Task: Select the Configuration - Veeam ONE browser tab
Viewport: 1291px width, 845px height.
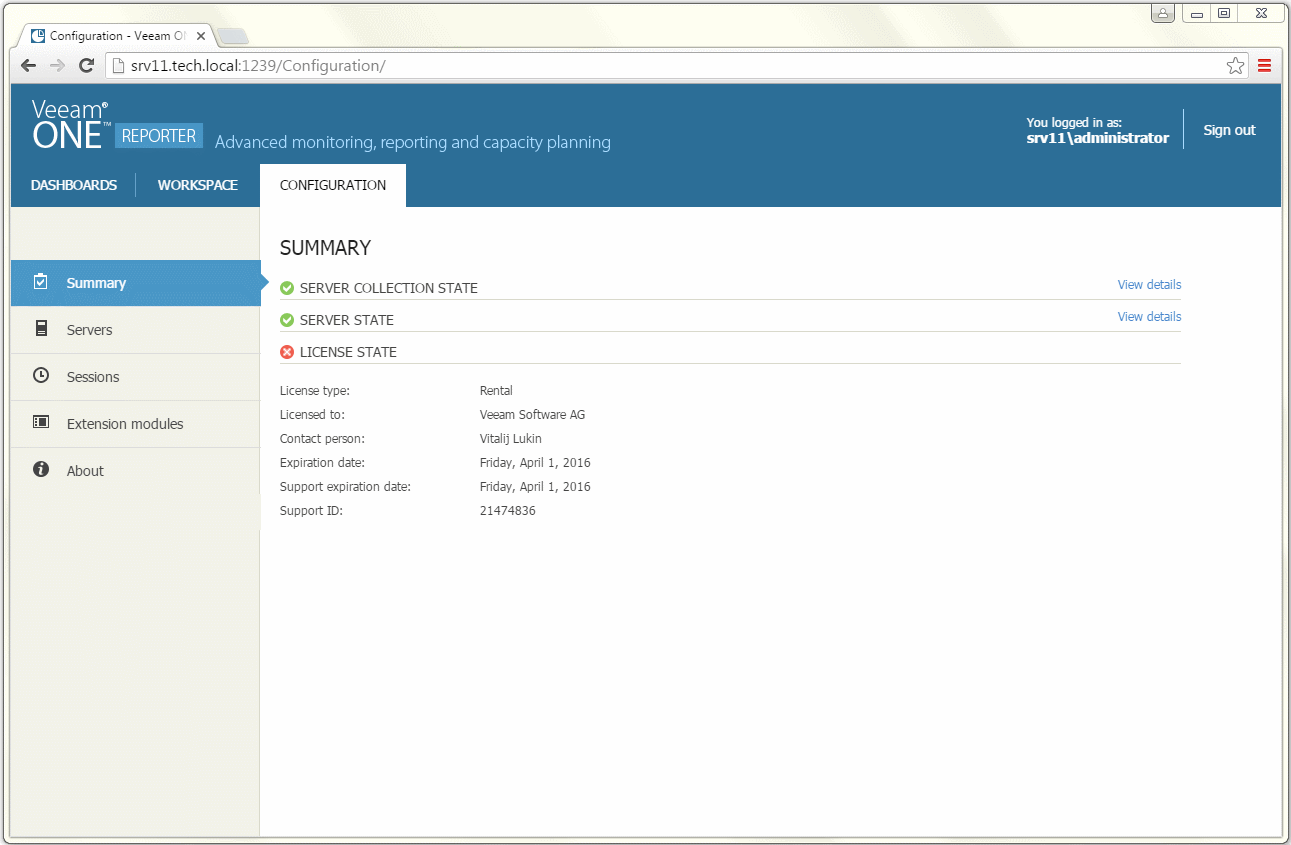Action: pos(118,36)
